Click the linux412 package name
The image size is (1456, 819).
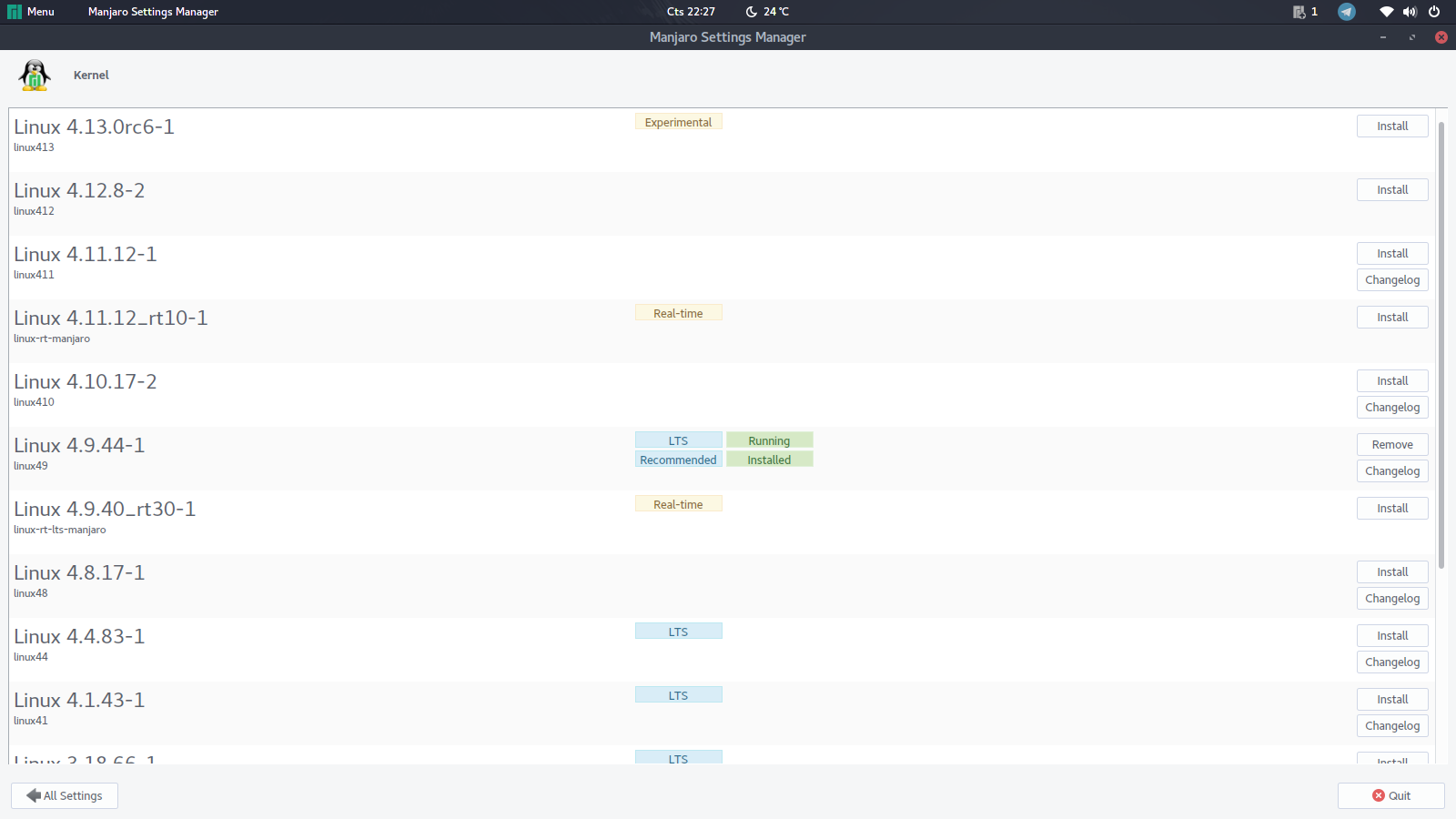[34, 211]
